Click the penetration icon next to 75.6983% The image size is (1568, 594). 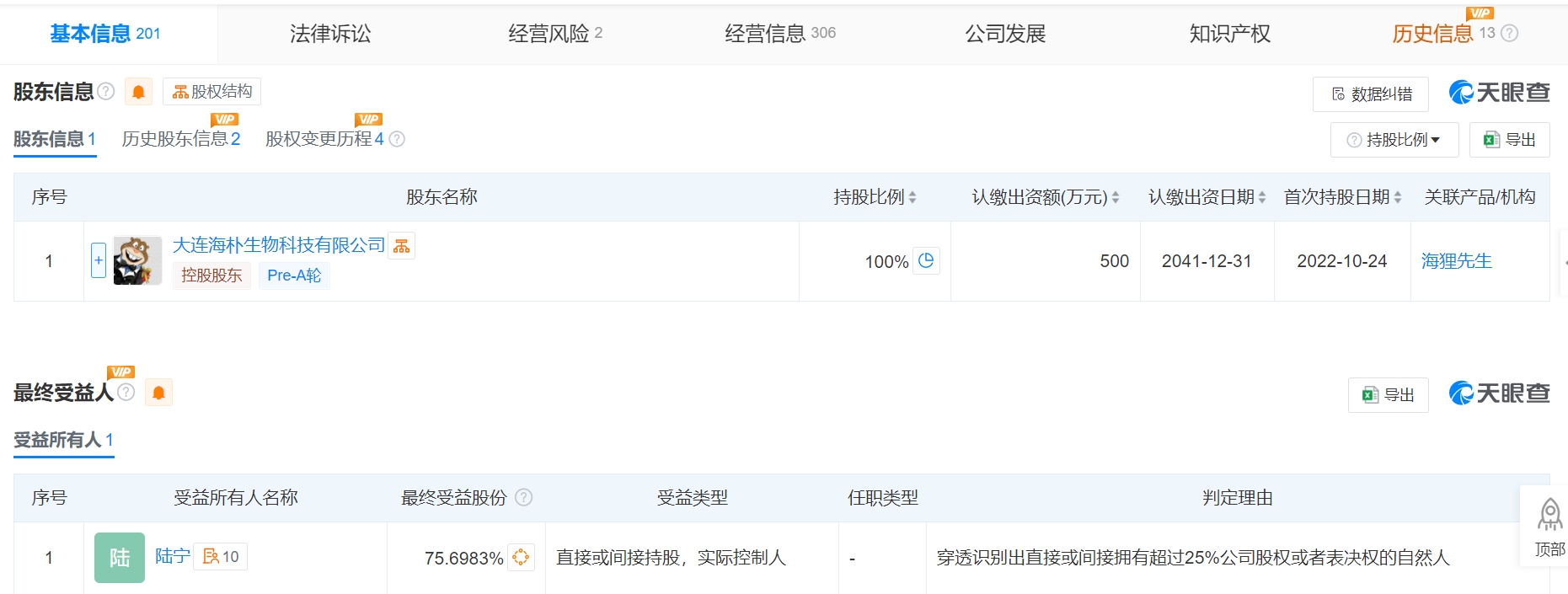[x=521, y=557]
